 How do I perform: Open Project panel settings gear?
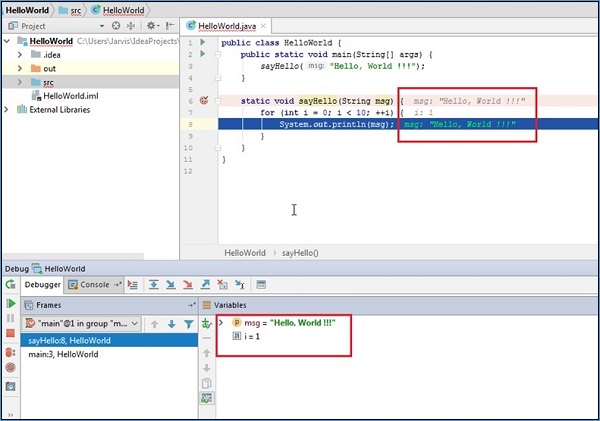pos(152,26)
